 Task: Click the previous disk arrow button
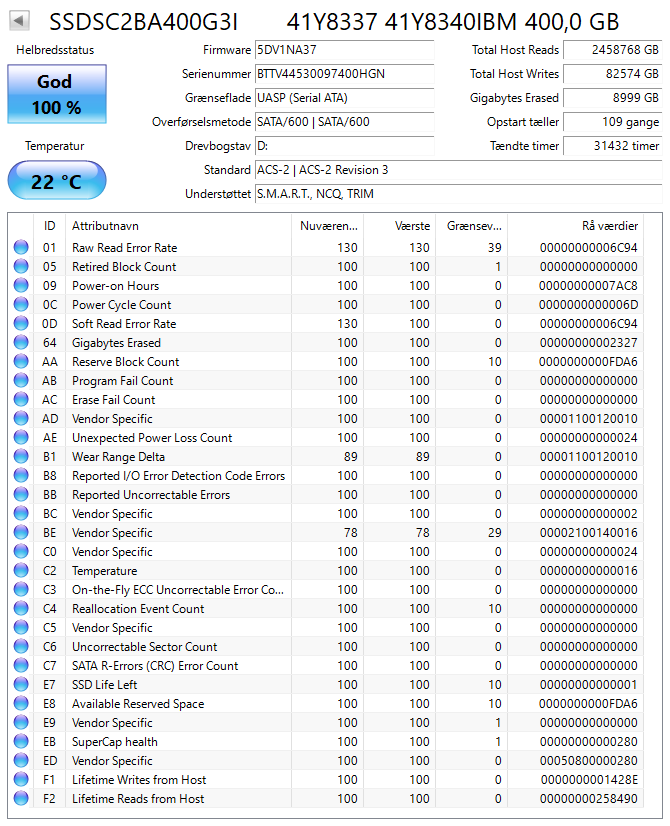(x=19, y=21)
